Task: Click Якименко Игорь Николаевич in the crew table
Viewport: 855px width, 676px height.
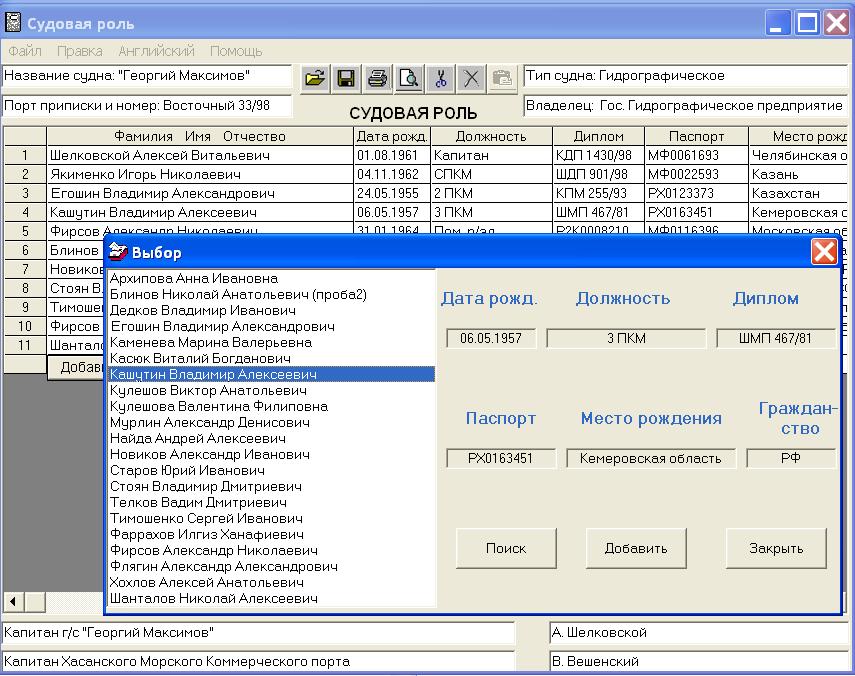Action: coord(200,174)
